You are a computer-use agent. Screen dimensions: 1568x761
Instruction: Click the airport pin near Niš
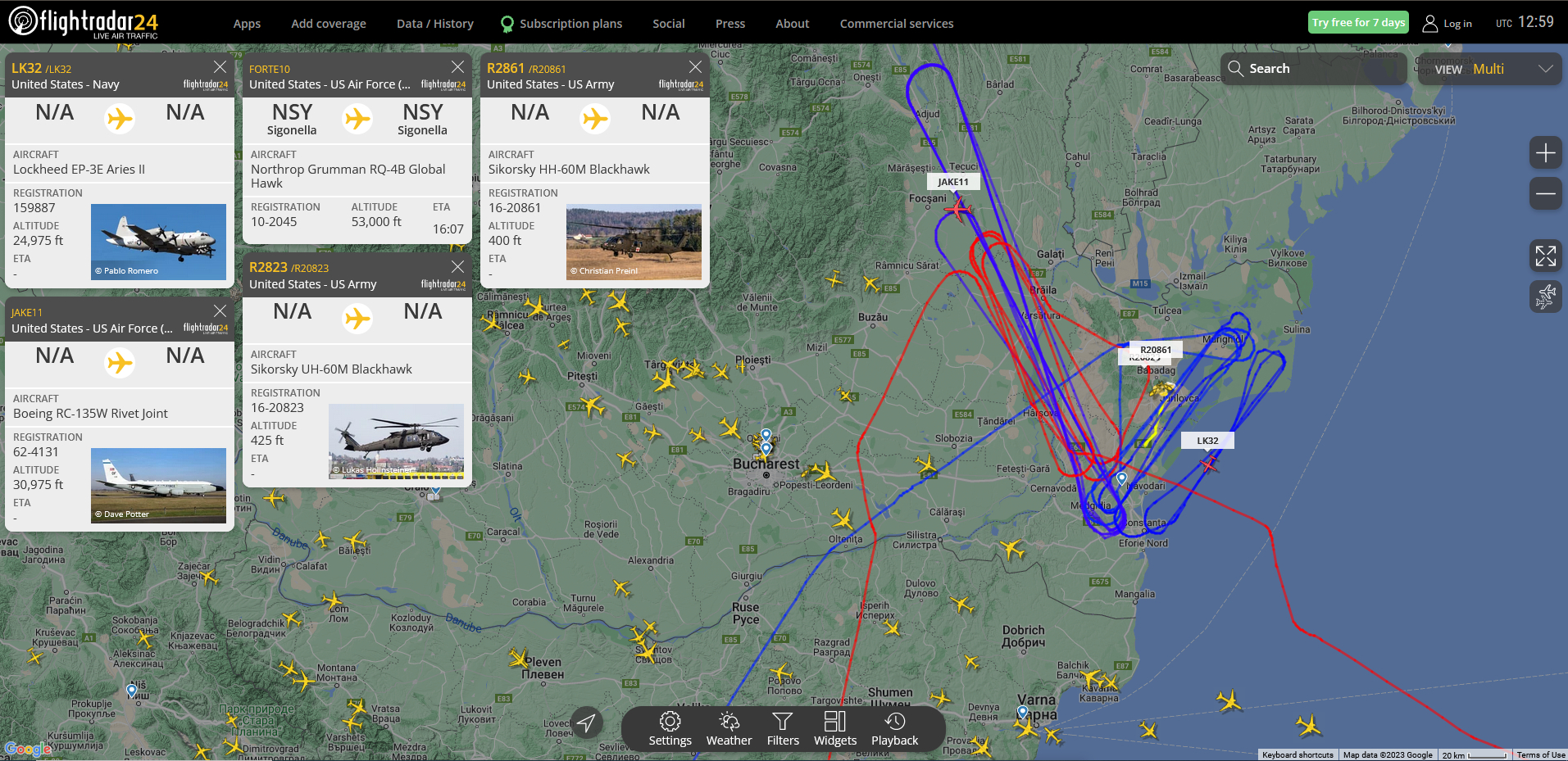(132, 691)
